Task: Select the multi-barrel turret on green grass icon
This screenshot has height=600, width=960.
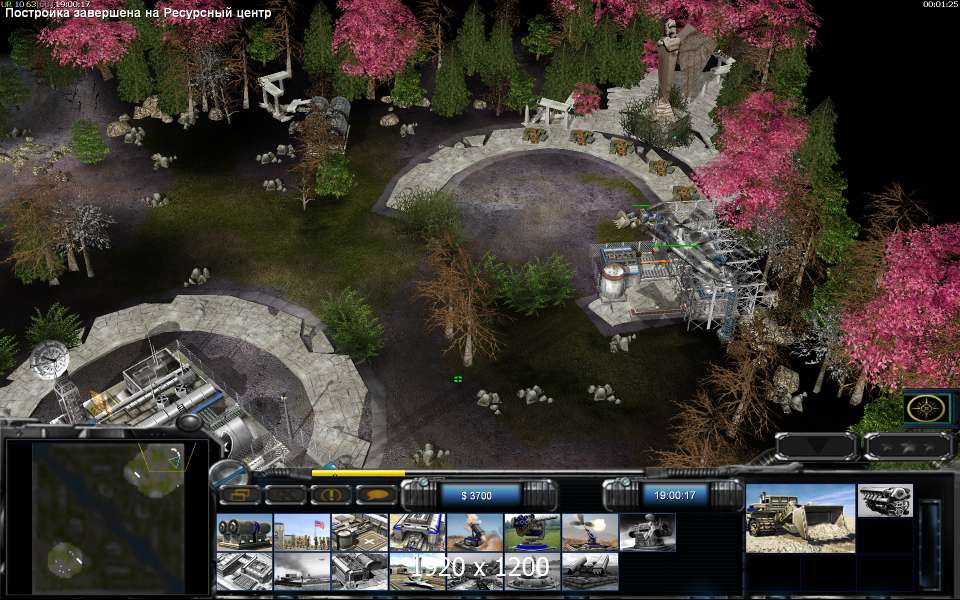Action: coord(532,532)
